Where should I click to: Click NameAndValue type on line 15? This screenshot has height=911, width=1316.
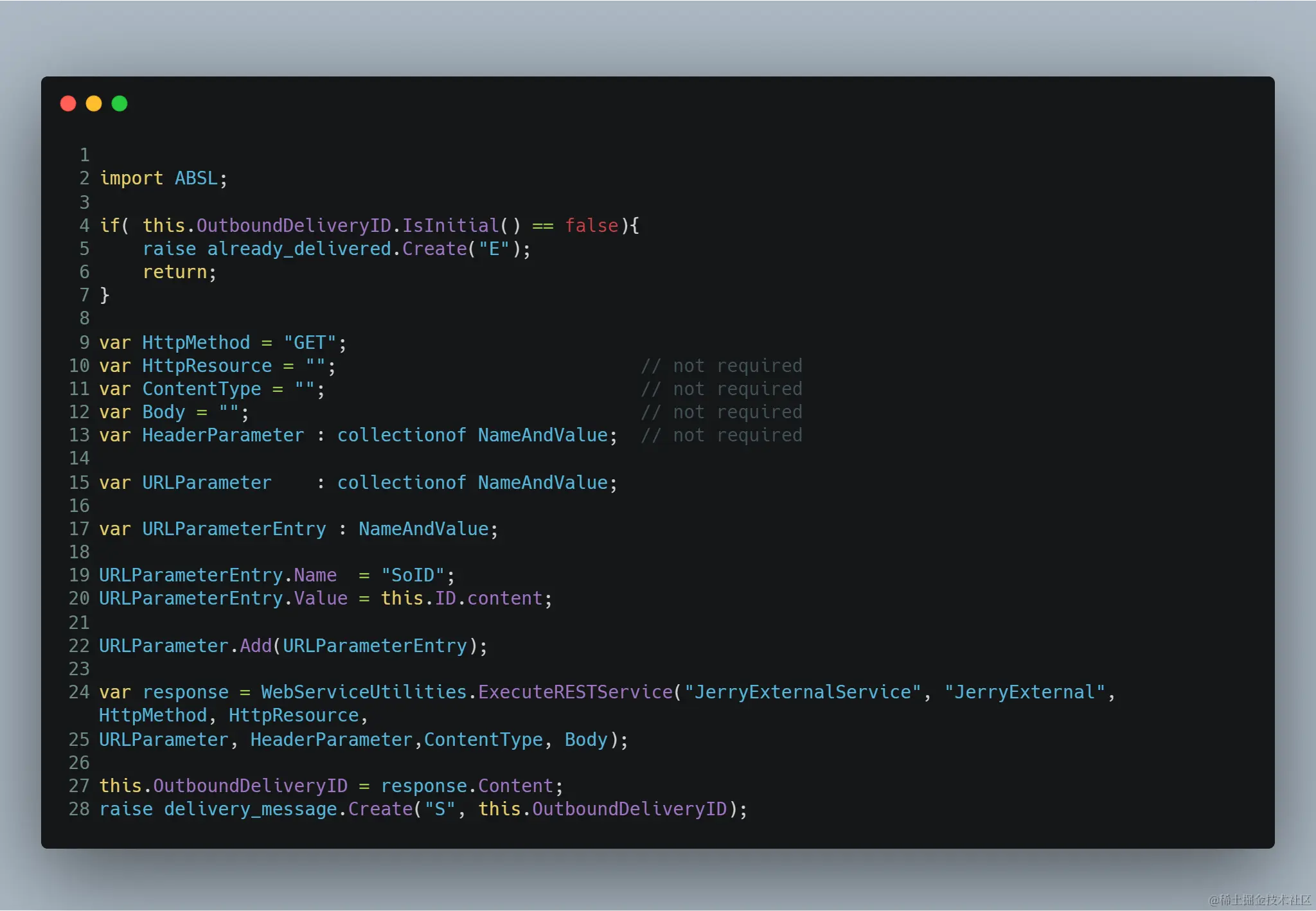tap(542, 482)
